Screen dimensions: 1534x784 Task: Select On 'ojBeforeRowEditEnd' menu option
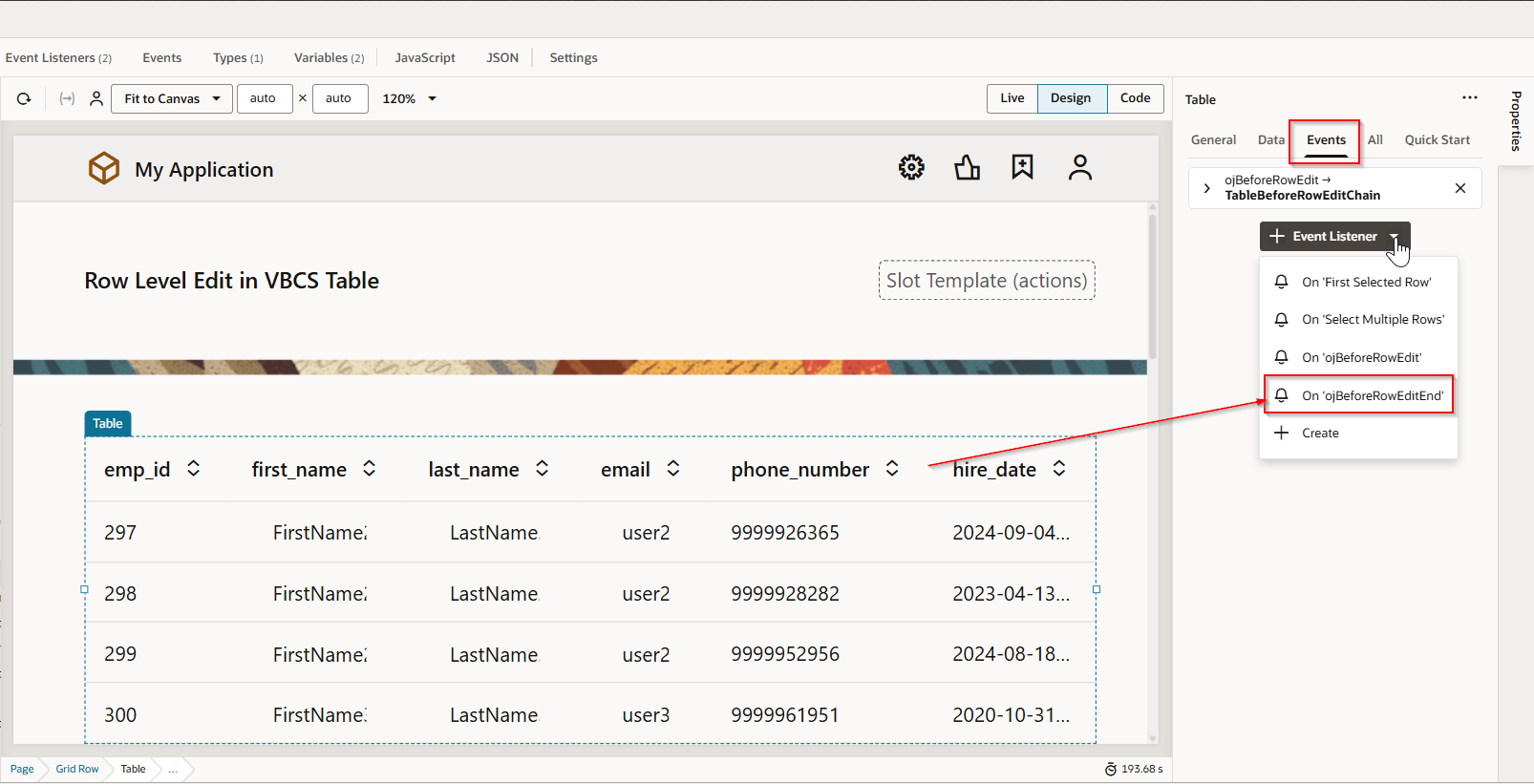tap(1372, 395)
